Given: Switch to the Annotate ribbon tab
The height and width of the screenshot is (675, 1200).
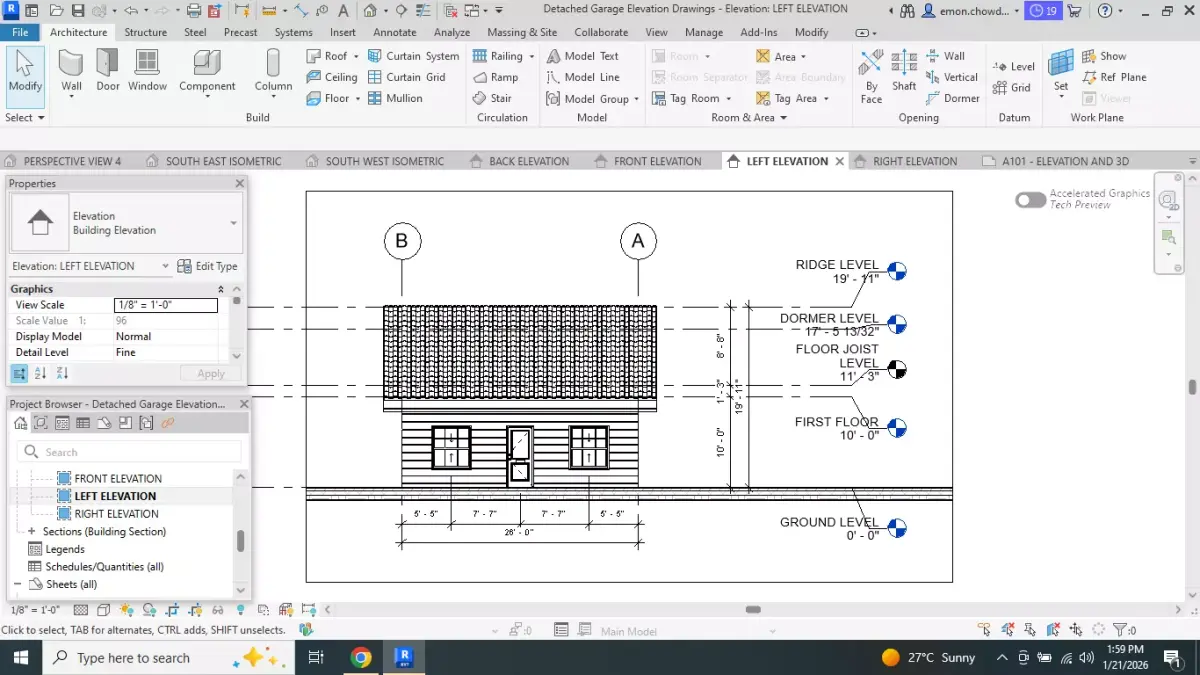Looking at the screenshot, I should 395,32.
